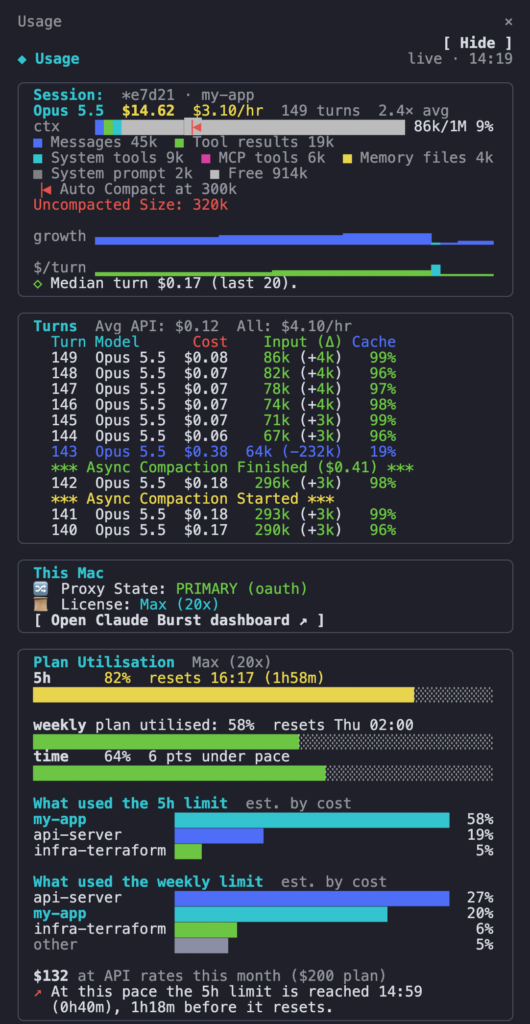
Task: Click the ctx context usage bar
Action: [250, 127]
